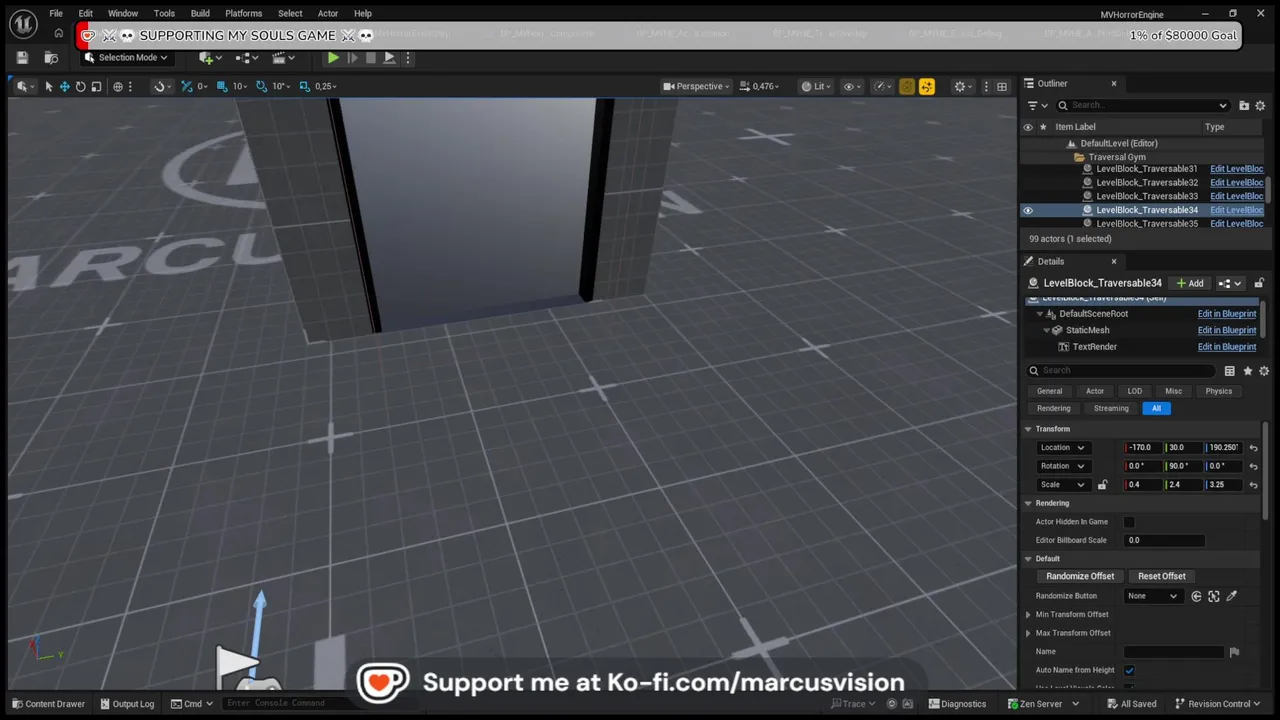1280x720 pixels.
Task: Open the browse content folder icon
Action: point(51,58)
